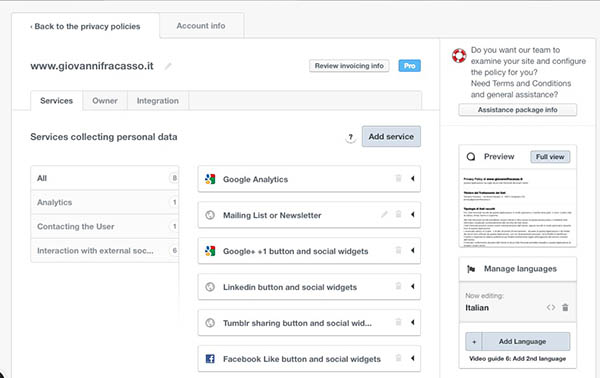Switch to the Integration tab
Viewport: 600px width, 378px height.
tap(158, 101)
